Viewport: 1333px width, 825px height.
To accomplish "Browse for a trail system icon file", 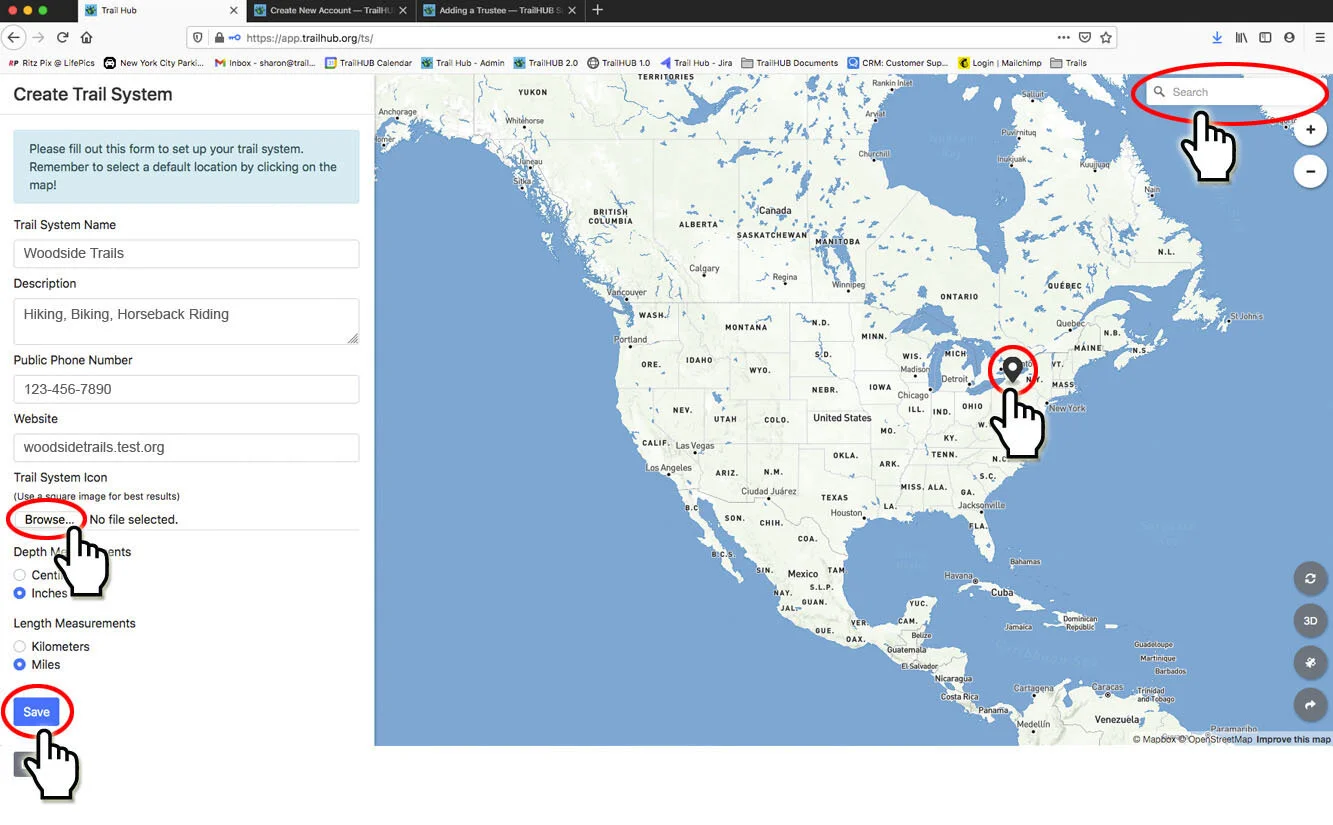I will [49, 519].
